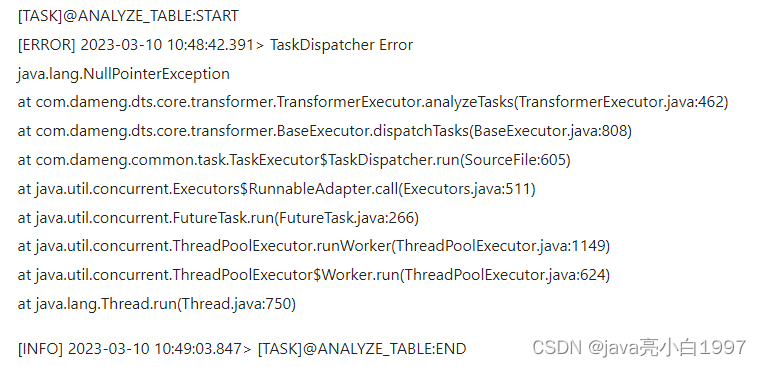
Task: Click the ThreadPoolExecutor$Worker.run stack frame
Action: pos(314,275)
